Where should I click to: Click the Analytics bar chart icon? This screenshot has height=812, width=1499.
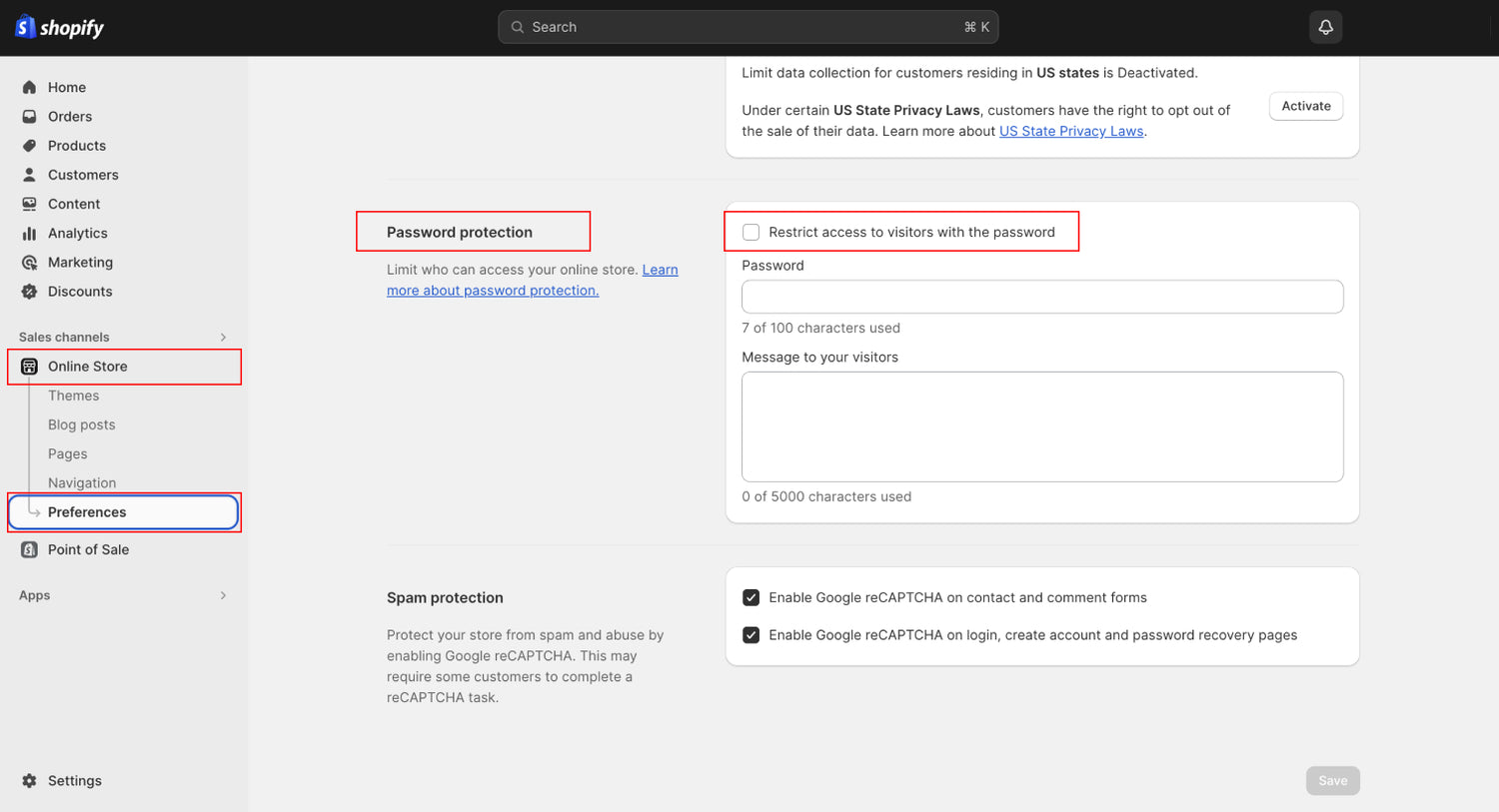pyautogui.click(x=29, y=234)
